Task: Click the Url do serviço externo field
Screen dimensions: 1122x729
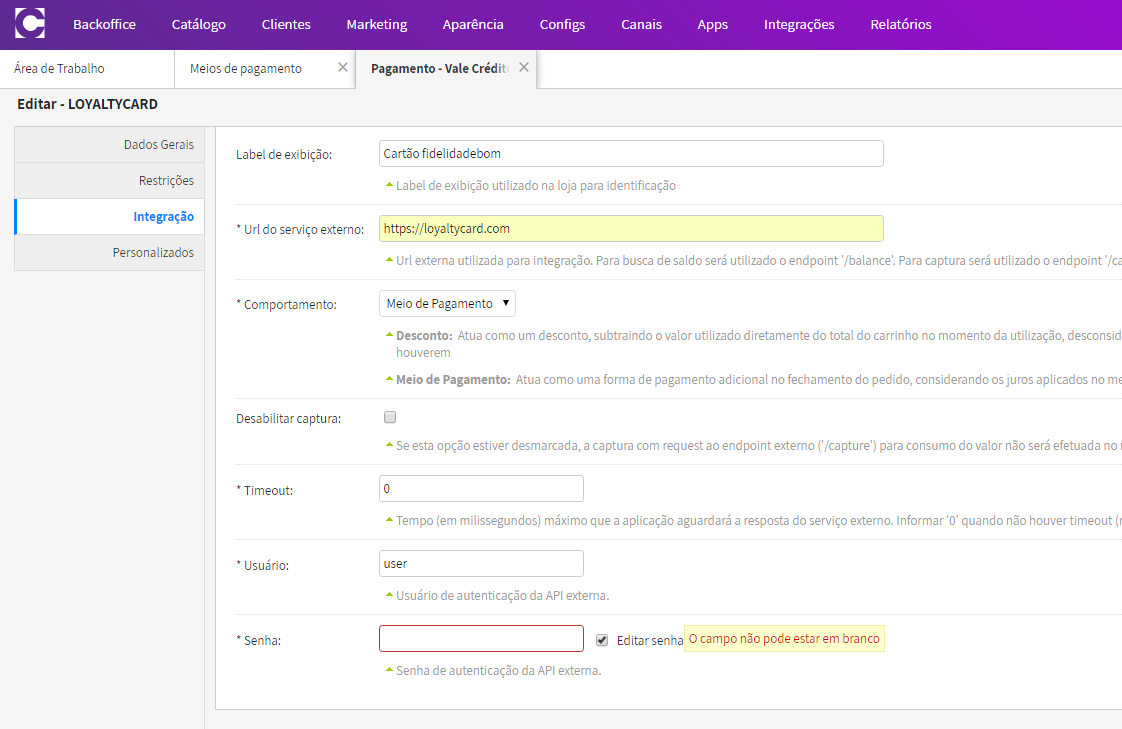Action: (x=631, y=229)
